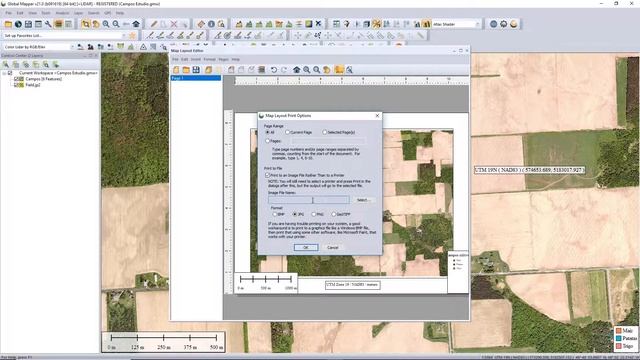Viewport: 640px width, 360px height.
Task: Choose PNG output format
Action: coord(314,214)
